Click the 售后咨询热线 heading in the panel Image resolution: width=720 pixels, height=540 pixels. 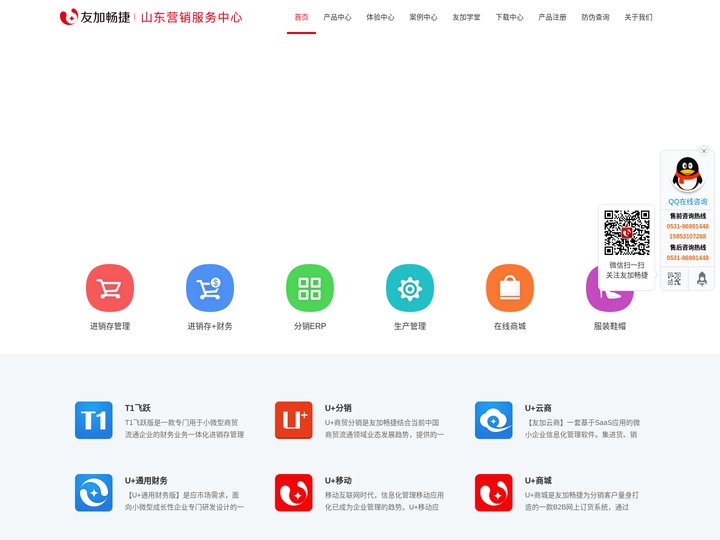pos(687,248)
